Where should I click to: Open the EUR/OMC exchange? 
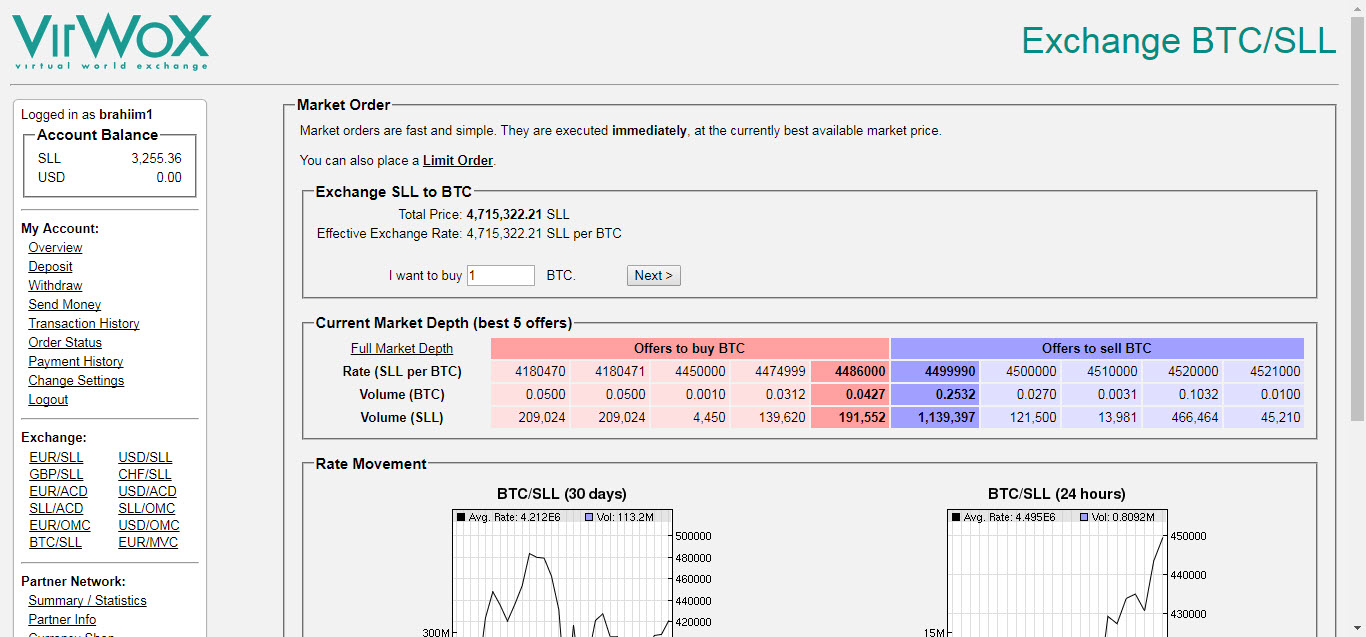click(x=60, y=526)
